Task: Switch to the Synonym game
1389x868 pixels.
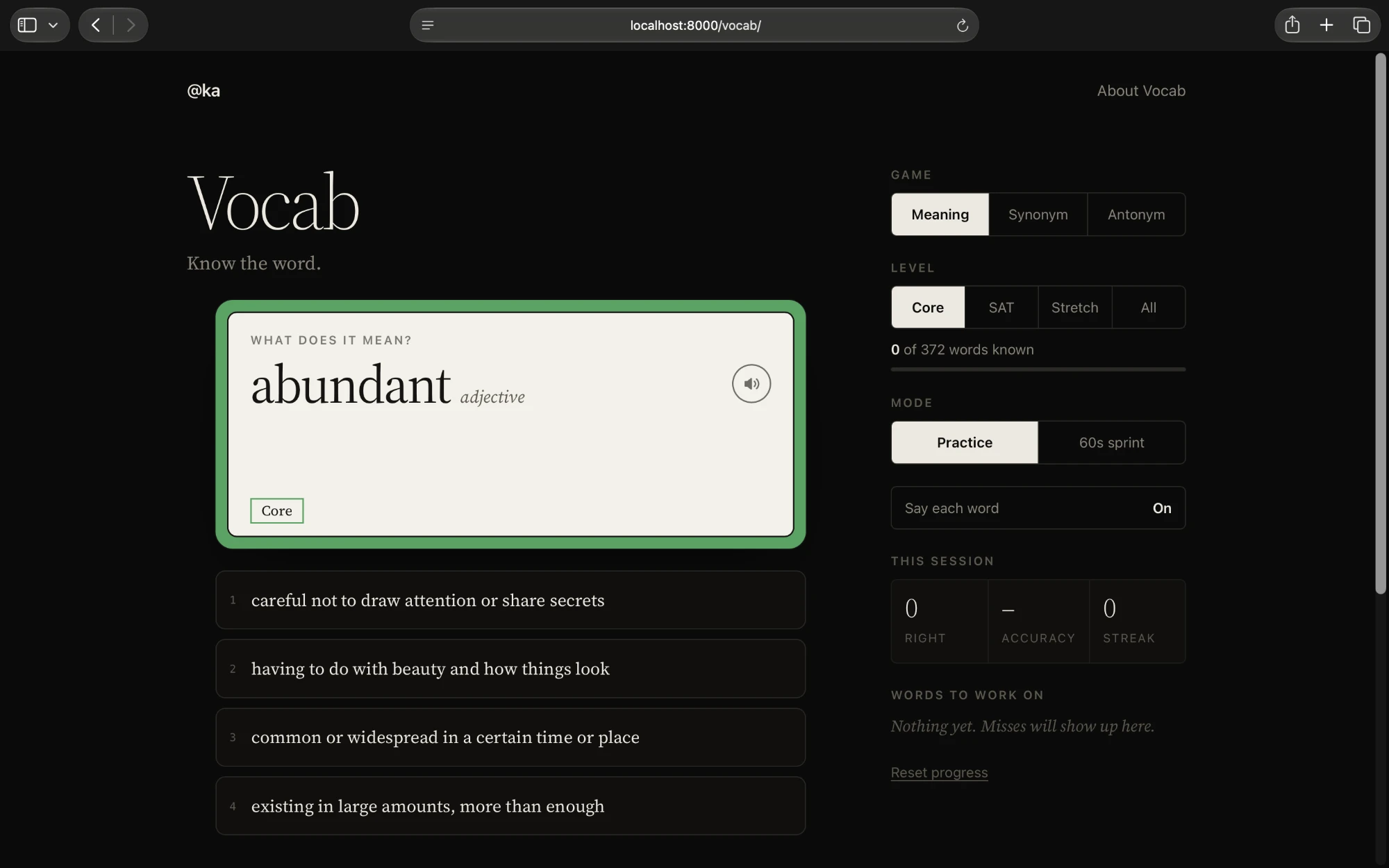Action: (1038, 215)
